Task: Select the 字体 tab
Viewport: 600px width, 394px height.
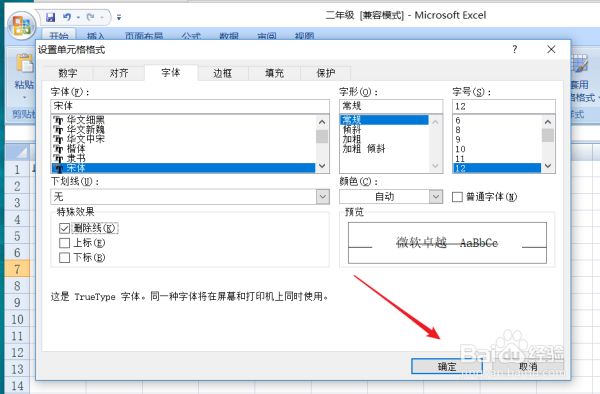Action: click(x=171, y=72)
